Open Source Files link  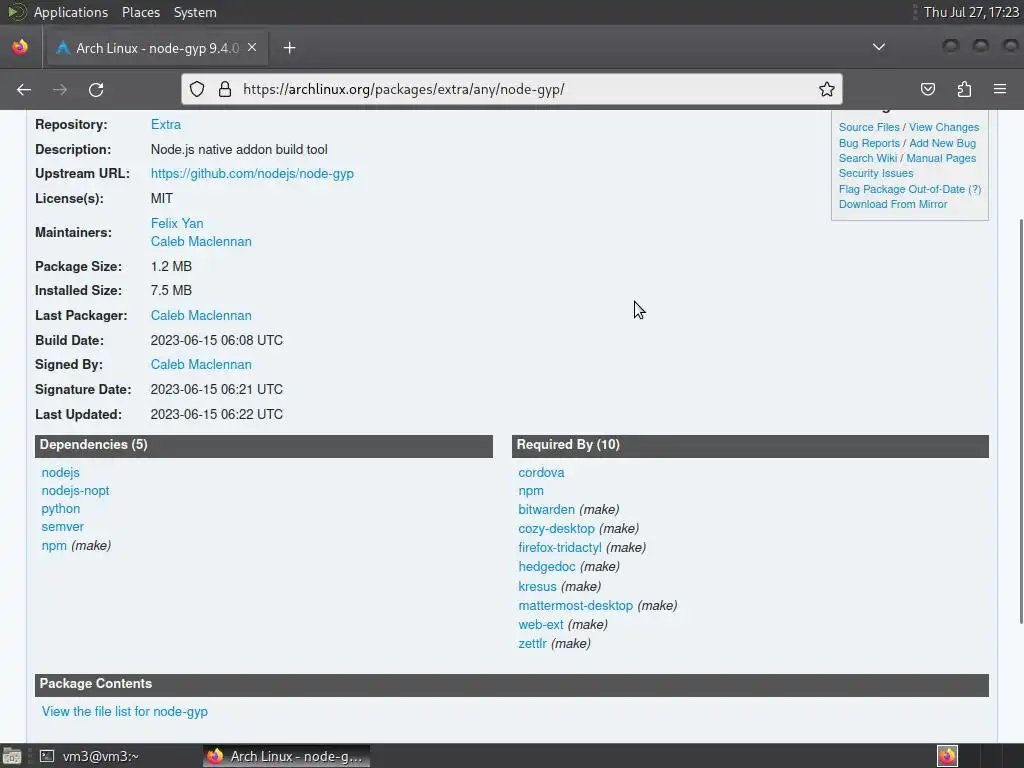click(869, 127)
